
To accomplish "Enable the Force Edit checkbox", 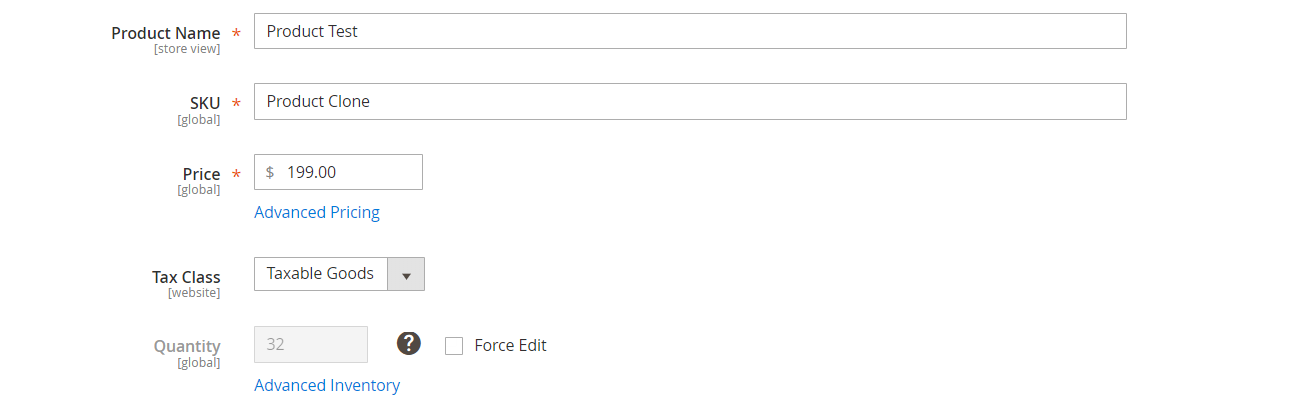I will point(454,346).
